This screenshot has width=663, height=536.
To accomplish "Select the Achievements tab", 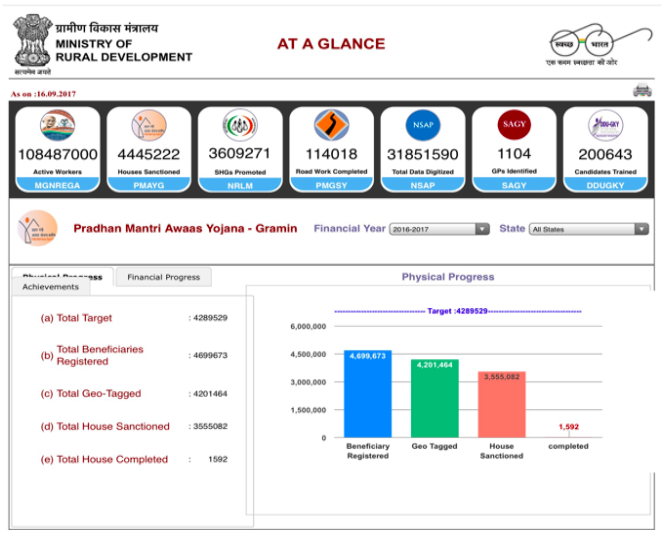I will click(x=50, y=287).
